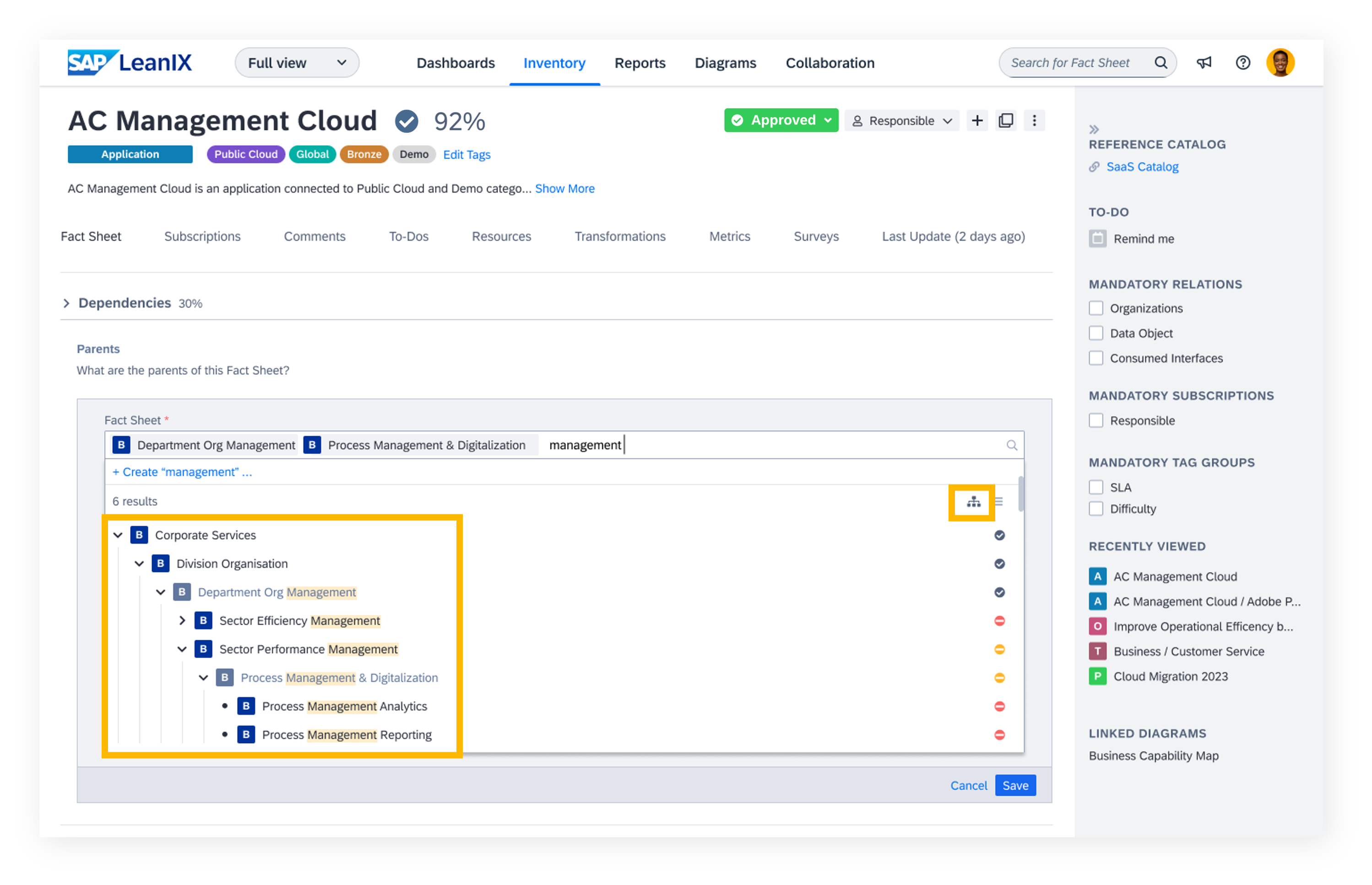Viewport: 1372px width, 885px height.
Task: Open Diagrams in the top navigation
Action: [x=726, y=63]
